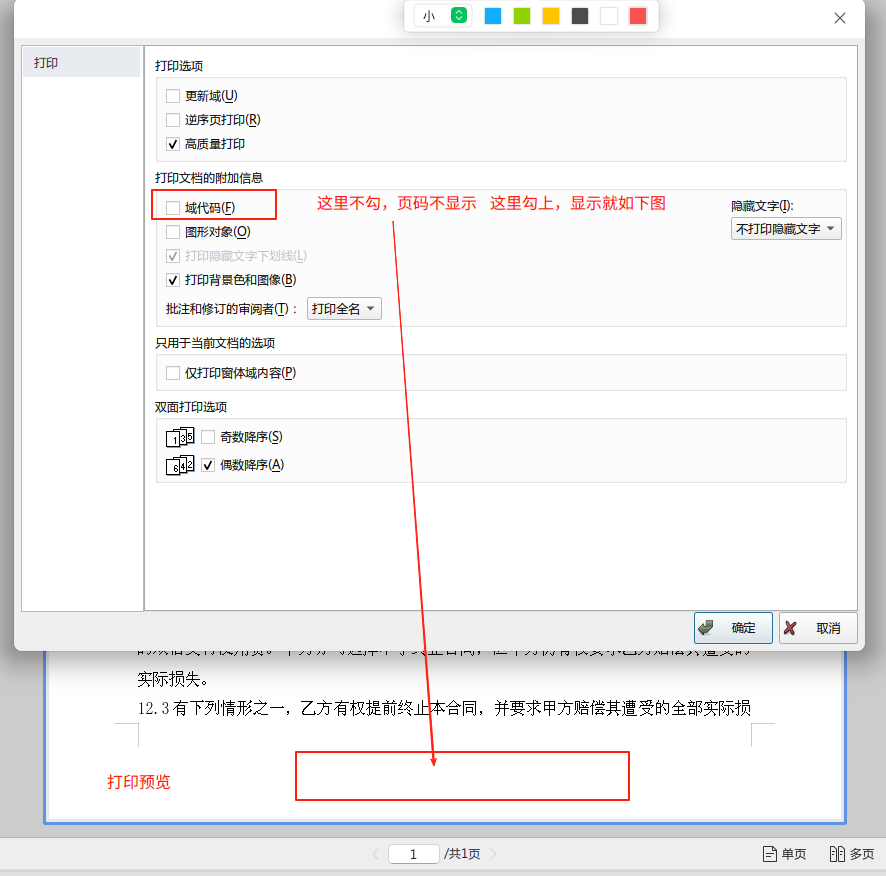Tick the 逆序页打印(R) checkbox

click(x=173, y=120)
